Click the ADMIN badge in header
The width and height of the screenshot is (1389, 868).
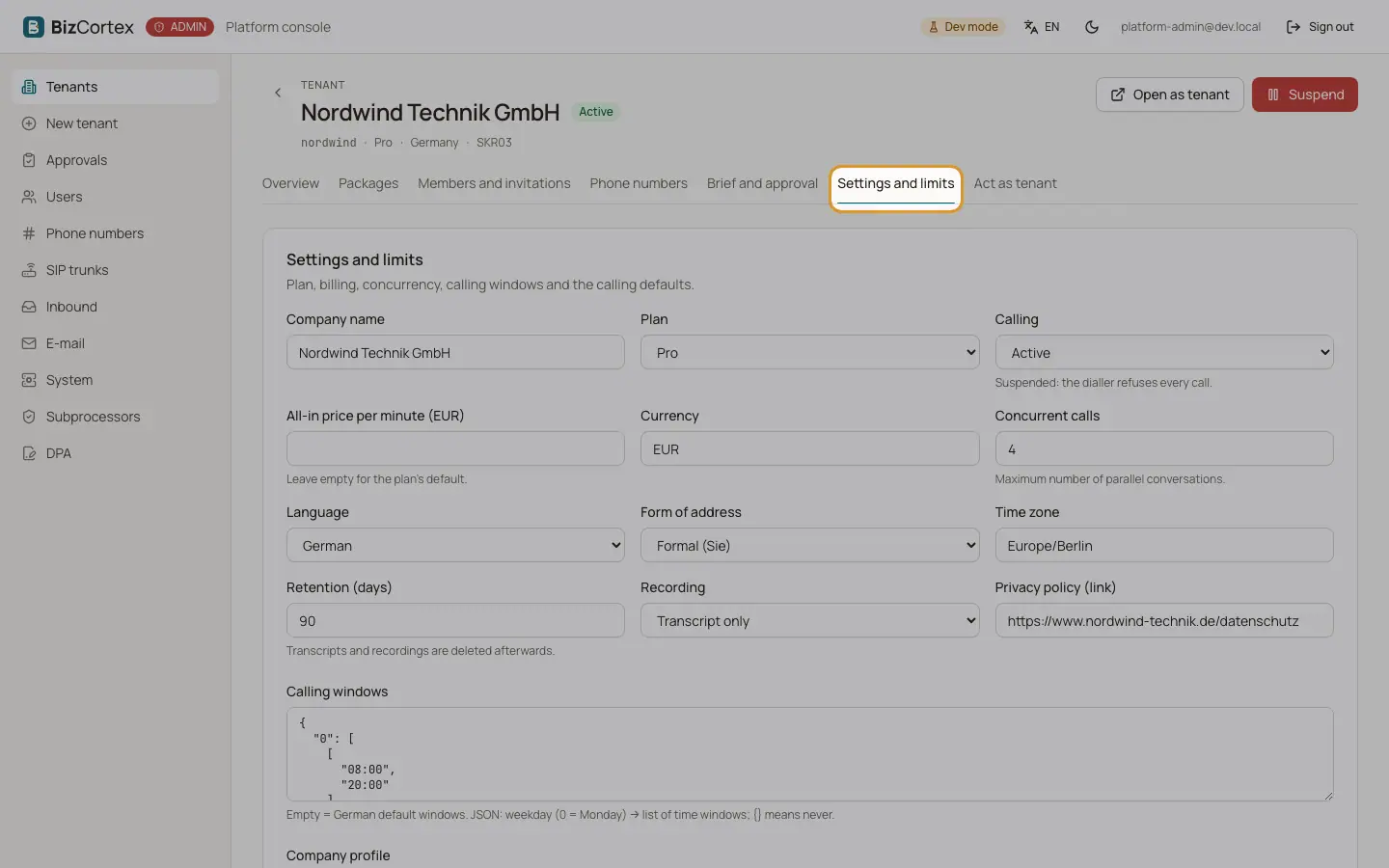(x=179, y=27)
